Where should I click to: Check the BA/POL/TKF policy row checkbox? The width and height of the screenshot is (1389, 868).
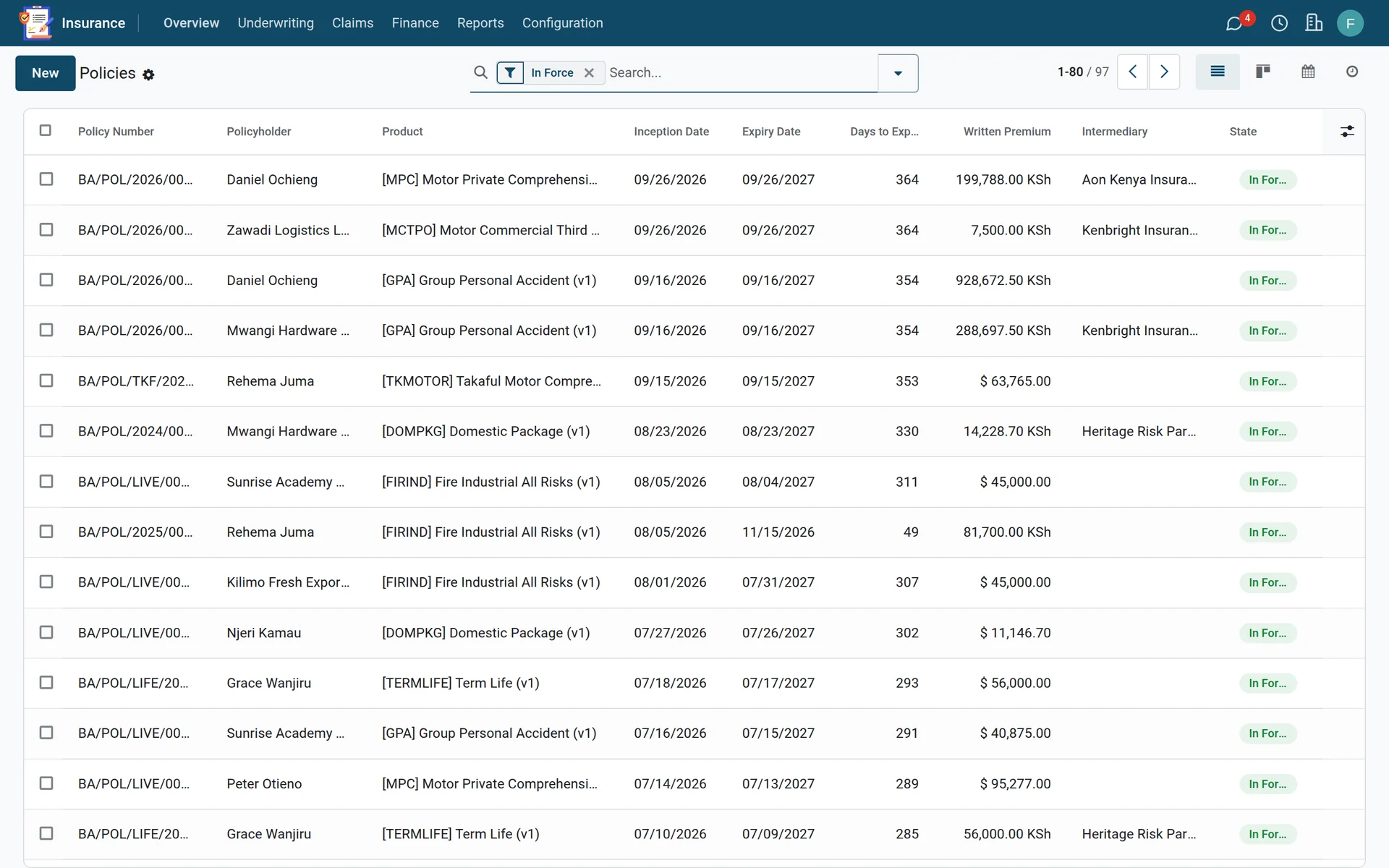tap(46, 380)
